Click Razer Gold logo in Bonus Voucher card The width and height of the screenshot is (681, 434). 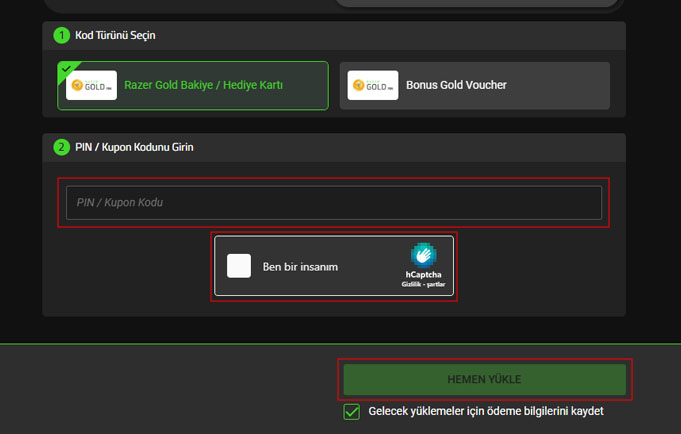373,85
